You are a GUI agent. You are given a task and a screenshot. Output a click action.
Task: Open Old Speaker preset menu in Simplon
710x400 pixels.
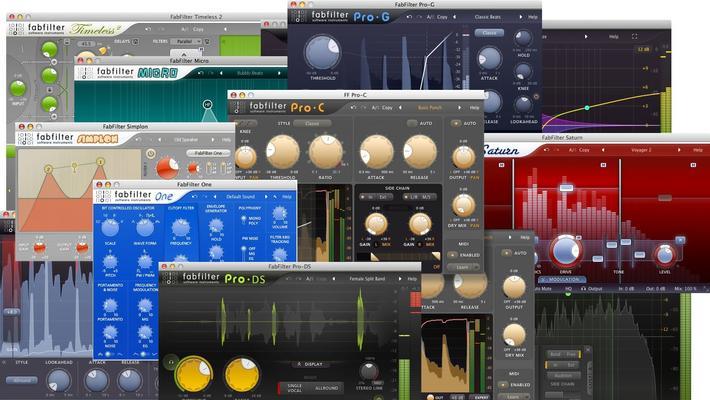click(186, 140)
